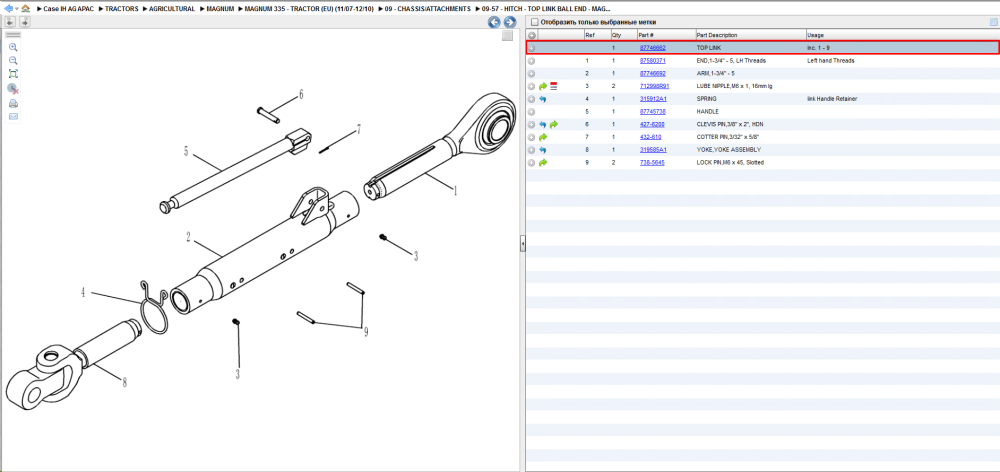Clear the highlighted callout selections icon

click(13, 89)
